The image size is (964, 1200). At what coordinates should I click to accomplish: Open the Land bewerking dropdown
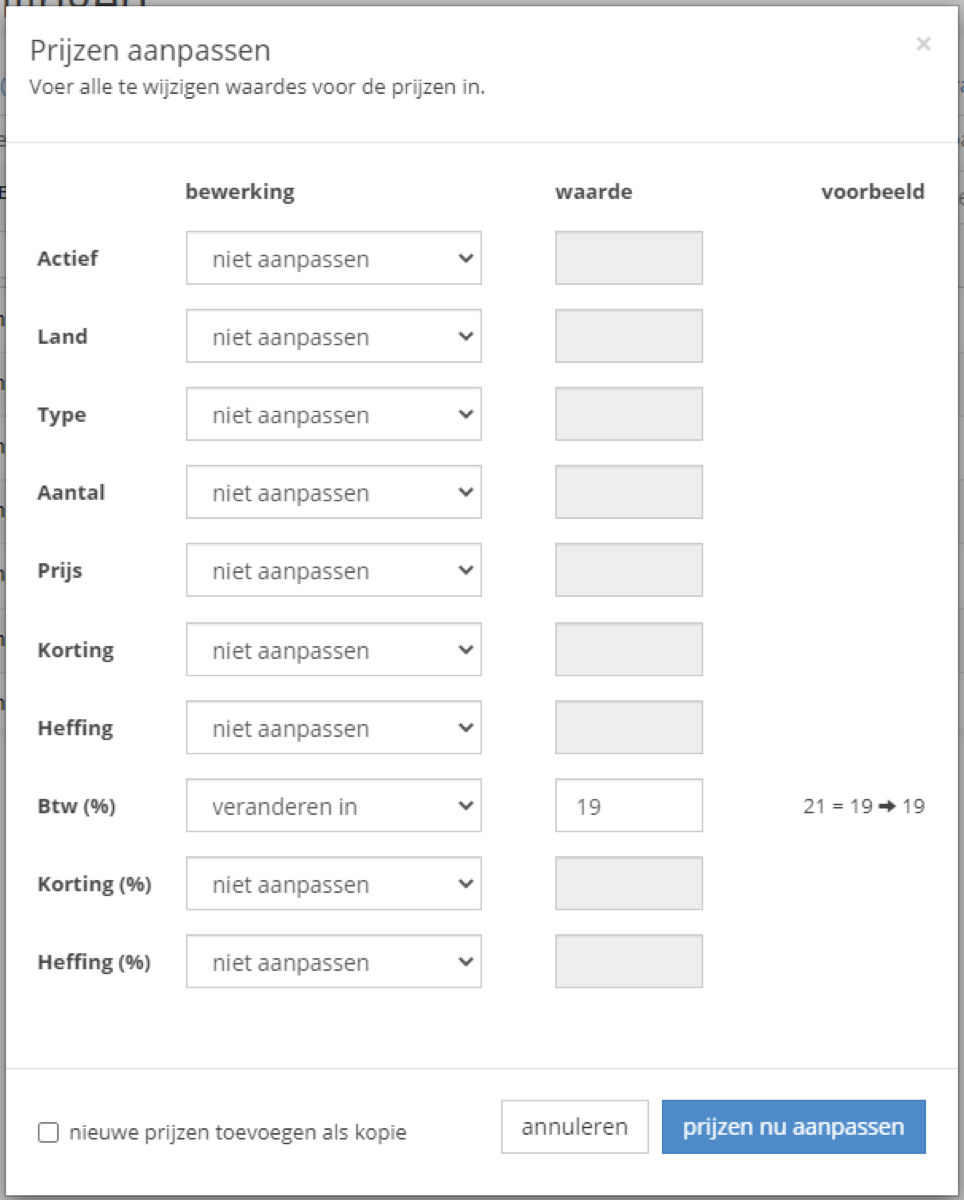pyautogui.click(x=334, y=336)
